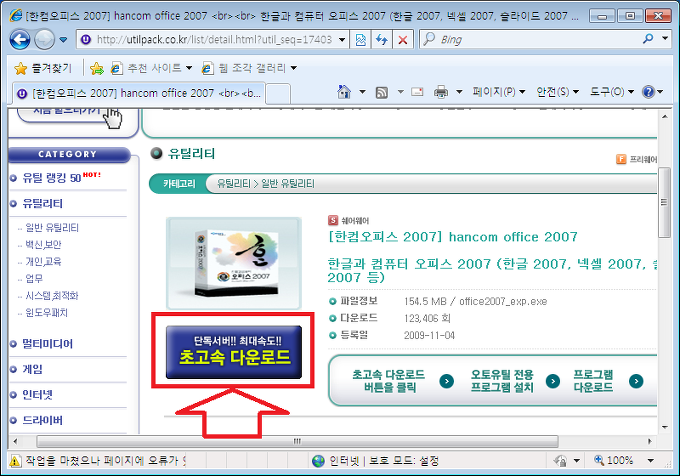Open a new blank tab
The width and height of the screenshot is (680, 476).
point(278,94)
